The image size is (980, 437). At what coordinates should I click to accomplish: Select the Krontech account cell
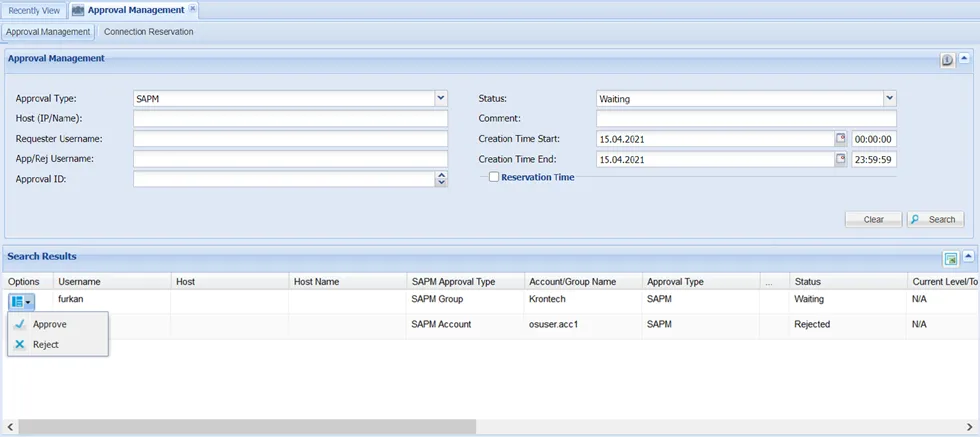click(583, 299)
